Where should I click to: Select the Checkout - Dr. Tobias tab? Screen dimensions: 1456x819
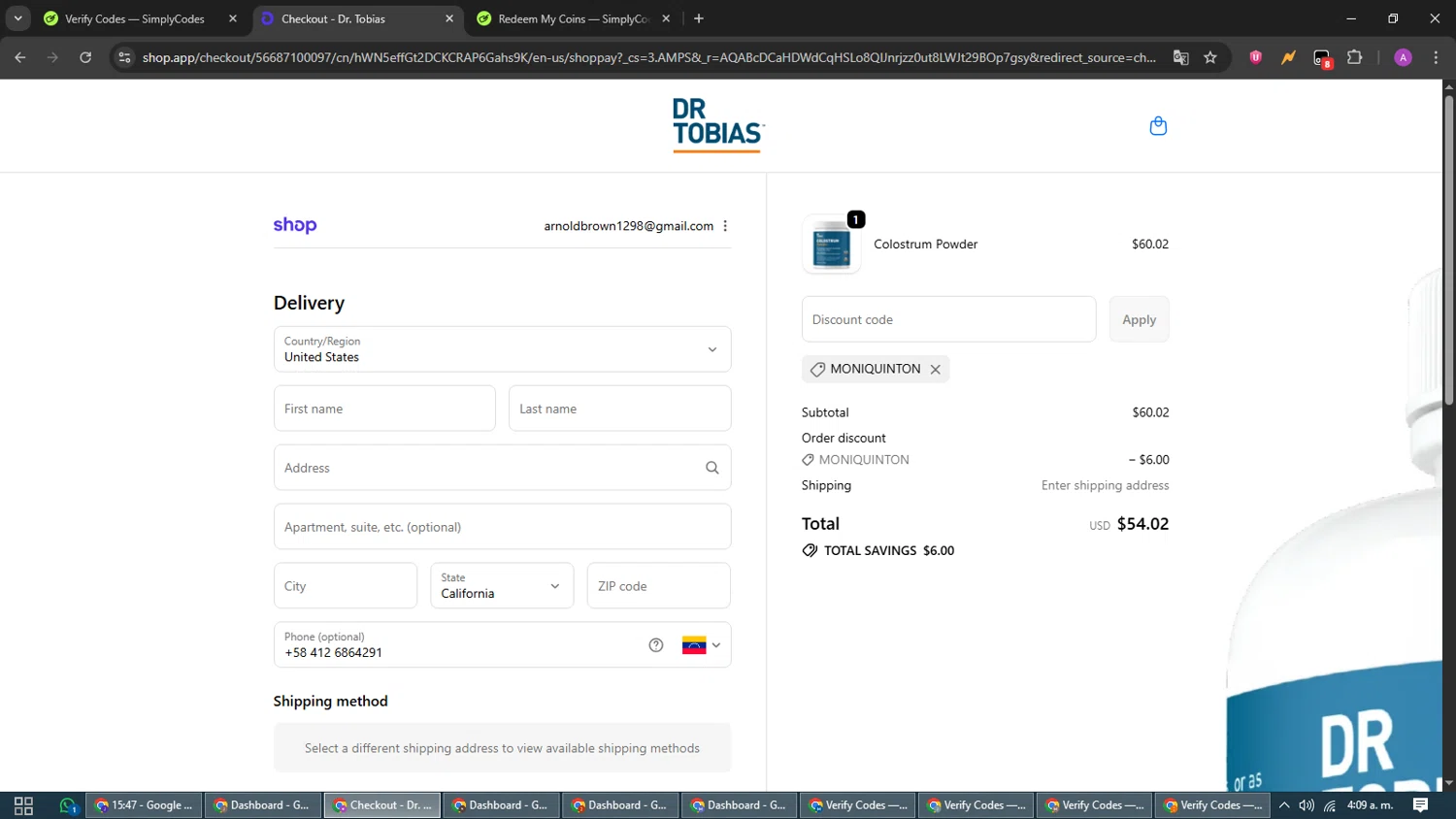(356, 18)
